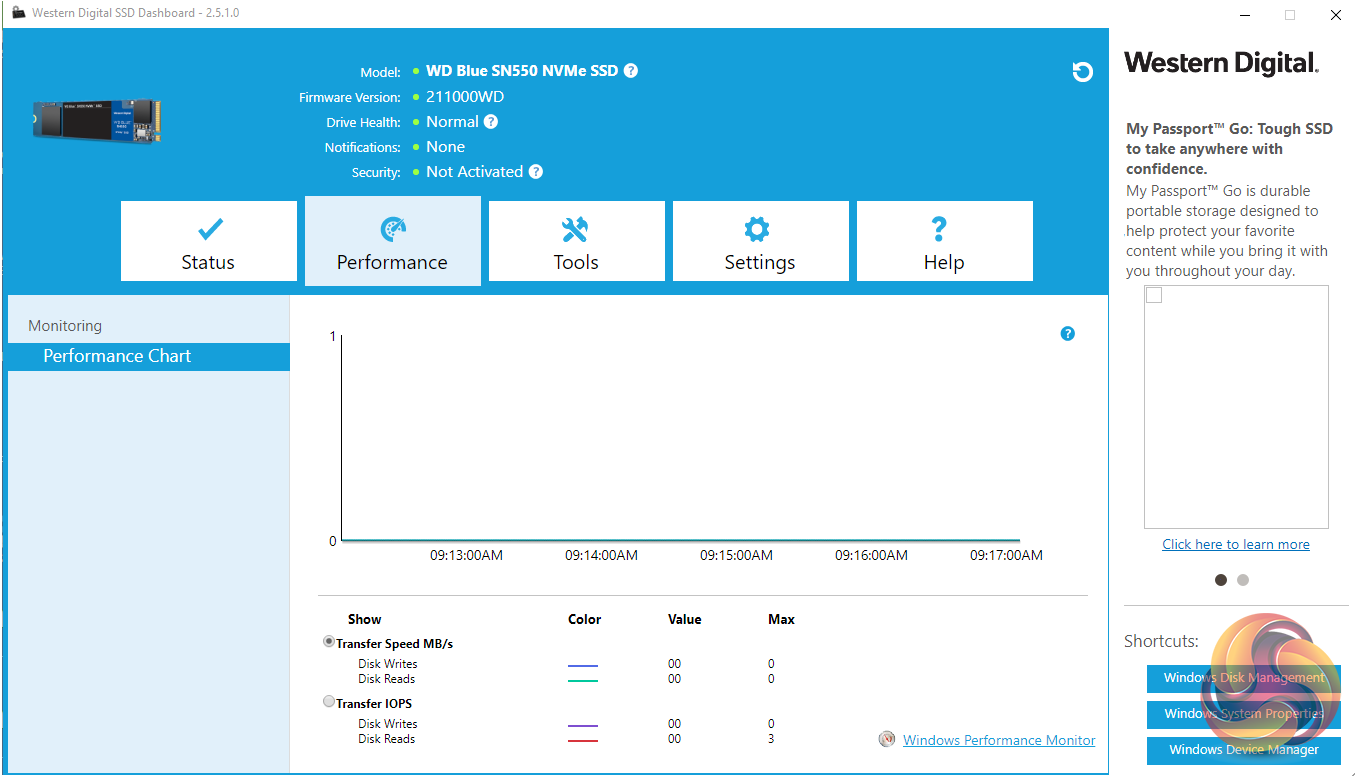Viewport: 1360px width, 776px height.
Task: Select Transfer Speed MB/s radio button
Action: 329,642
